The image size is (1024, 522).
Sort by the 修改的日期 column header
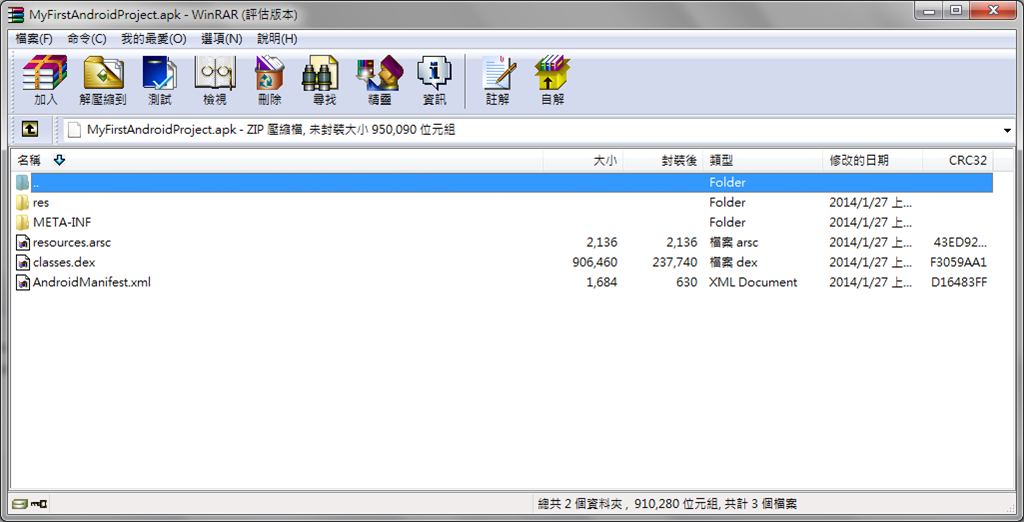872,160
